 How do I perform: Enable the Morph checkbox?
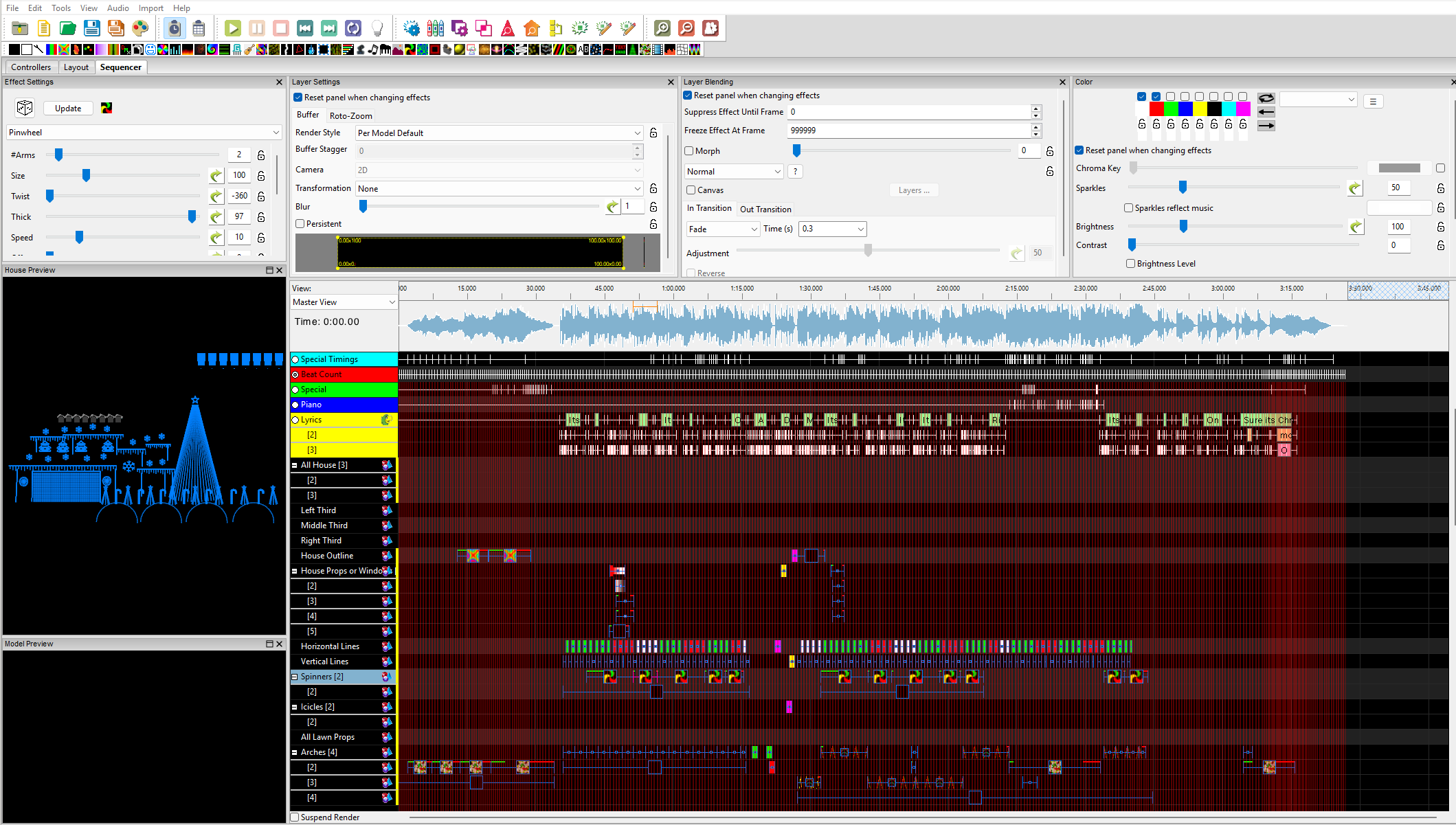689,151
